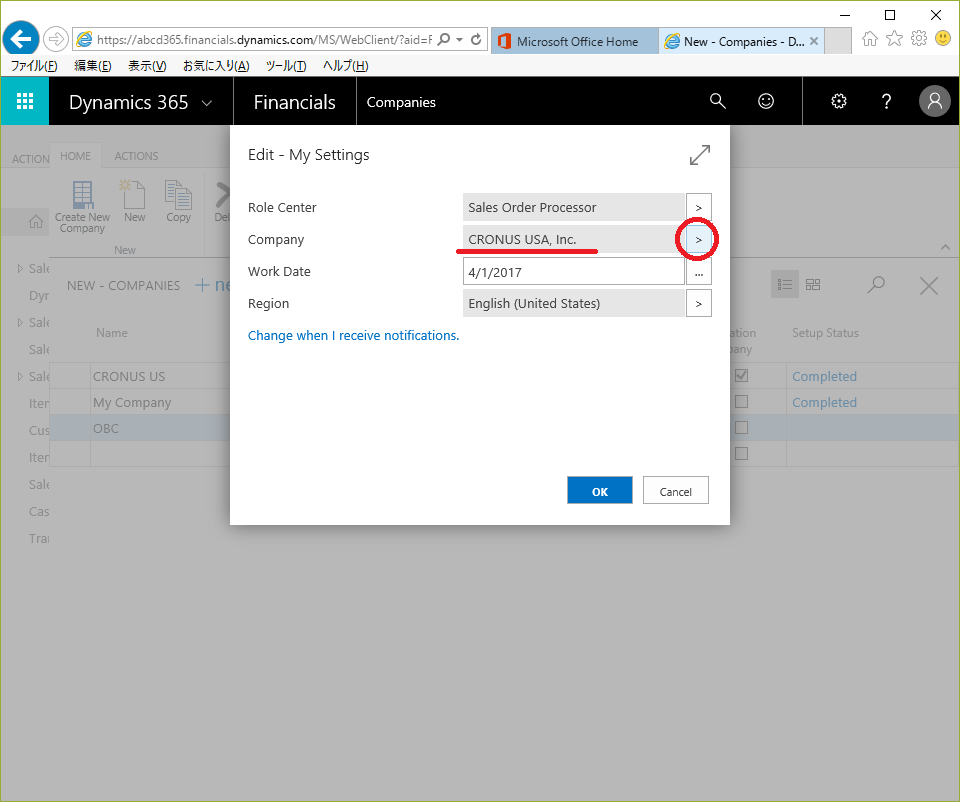This screenshot has height=802, width=960.
Task: Click the search magnifier in header
Action: (718, 101)
